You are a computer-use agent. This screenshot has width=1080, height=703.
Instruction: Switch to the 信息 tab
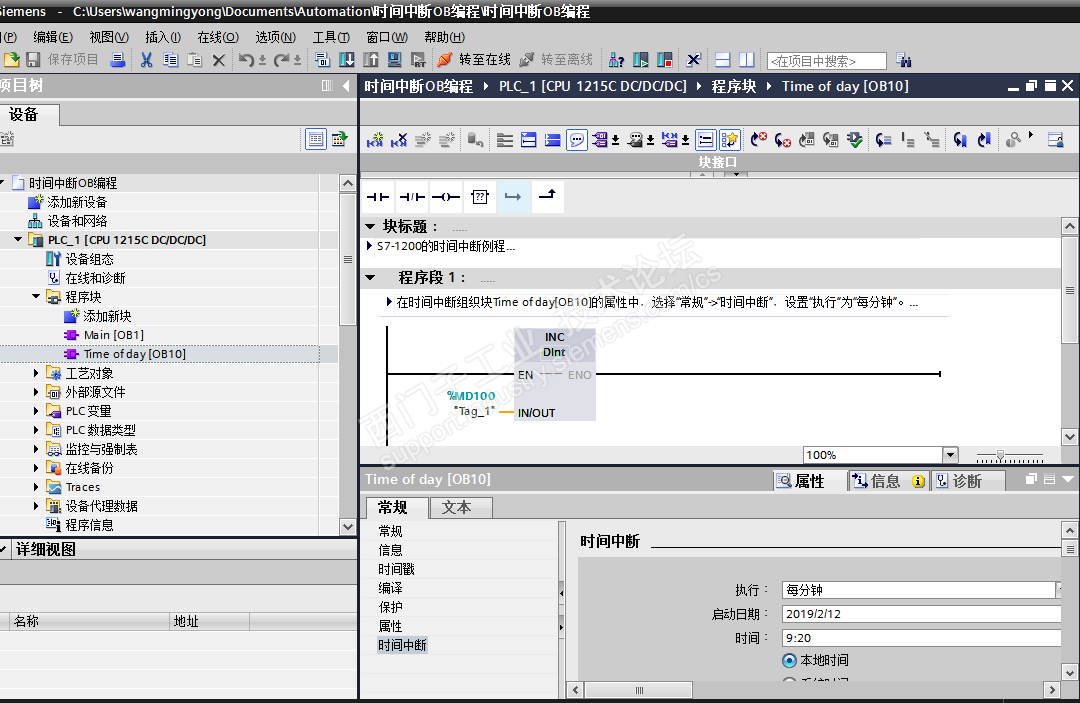[887, 481]
